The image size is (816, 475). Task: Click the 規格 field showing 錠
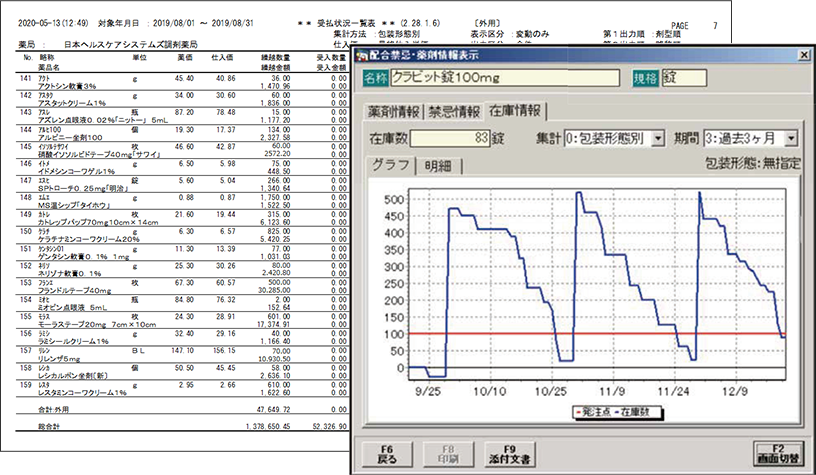[684, 78]
